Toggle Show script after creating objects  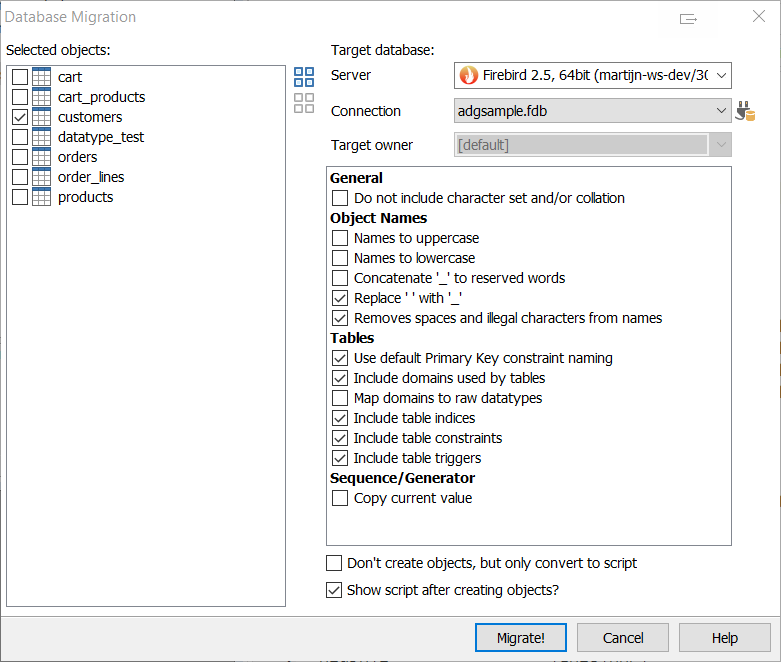pos(334,590)
